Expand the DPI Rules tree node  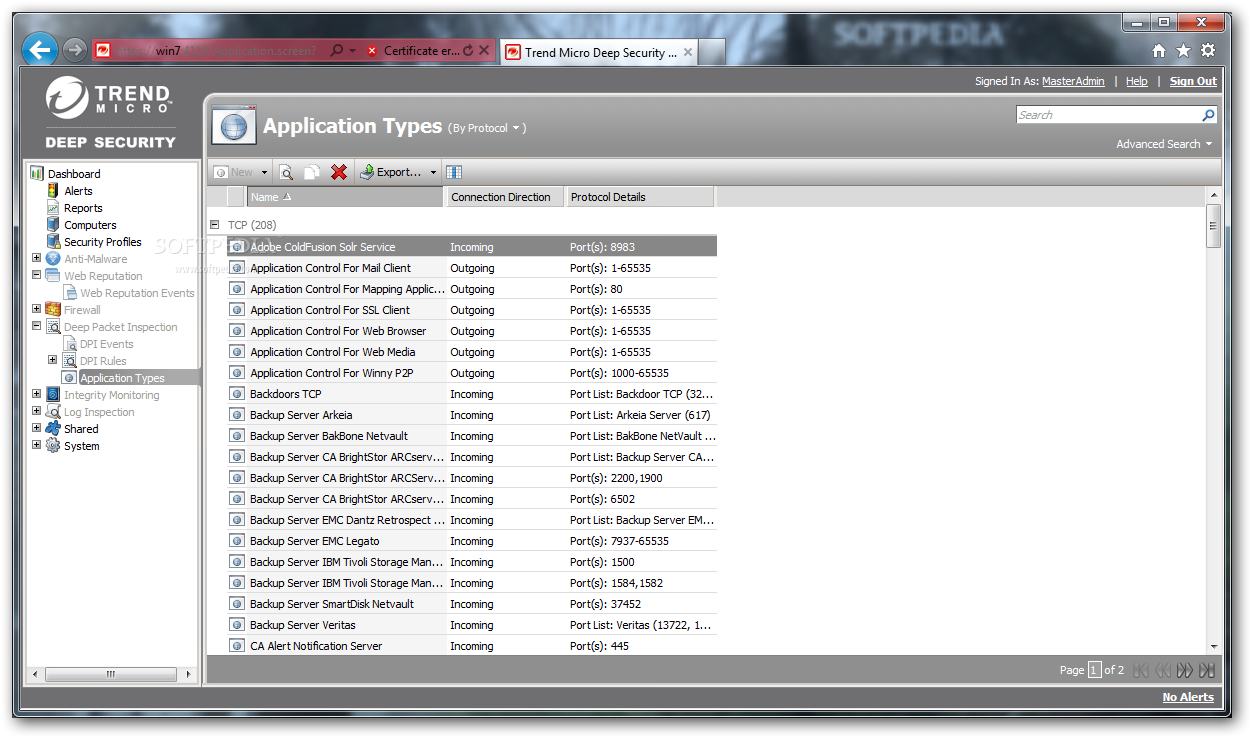pyautogui.click(x=53, y=360)
